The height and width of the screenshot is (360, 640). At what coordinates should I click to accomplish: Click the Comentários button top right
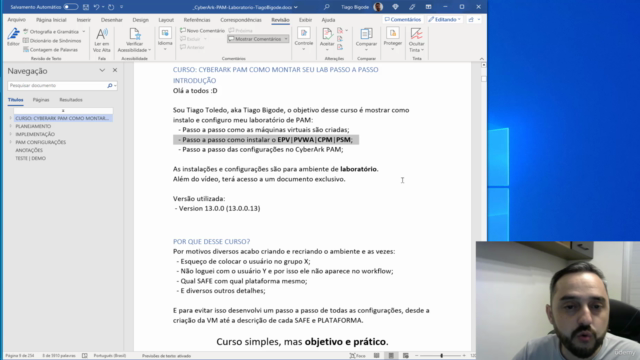pos(402,20)
